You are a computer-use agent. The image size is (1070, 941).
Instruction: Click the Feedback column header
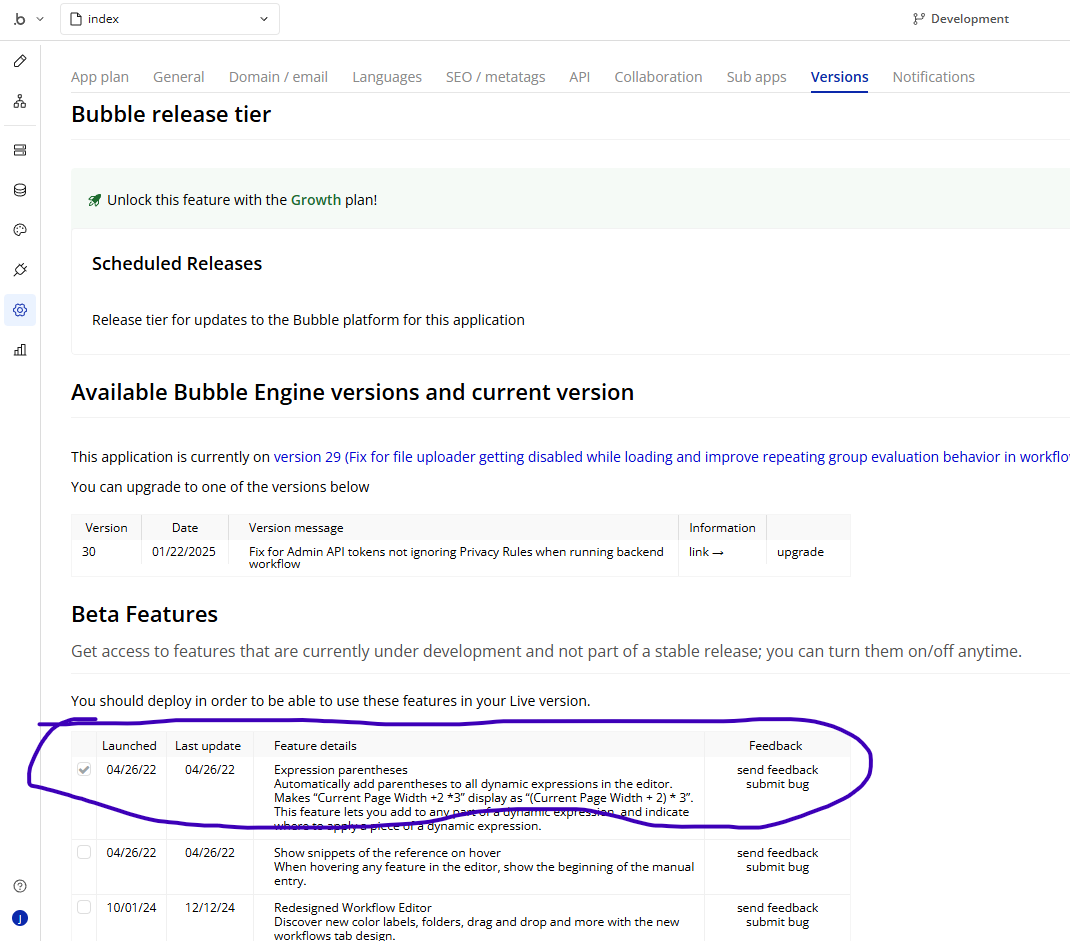(775, 746)
